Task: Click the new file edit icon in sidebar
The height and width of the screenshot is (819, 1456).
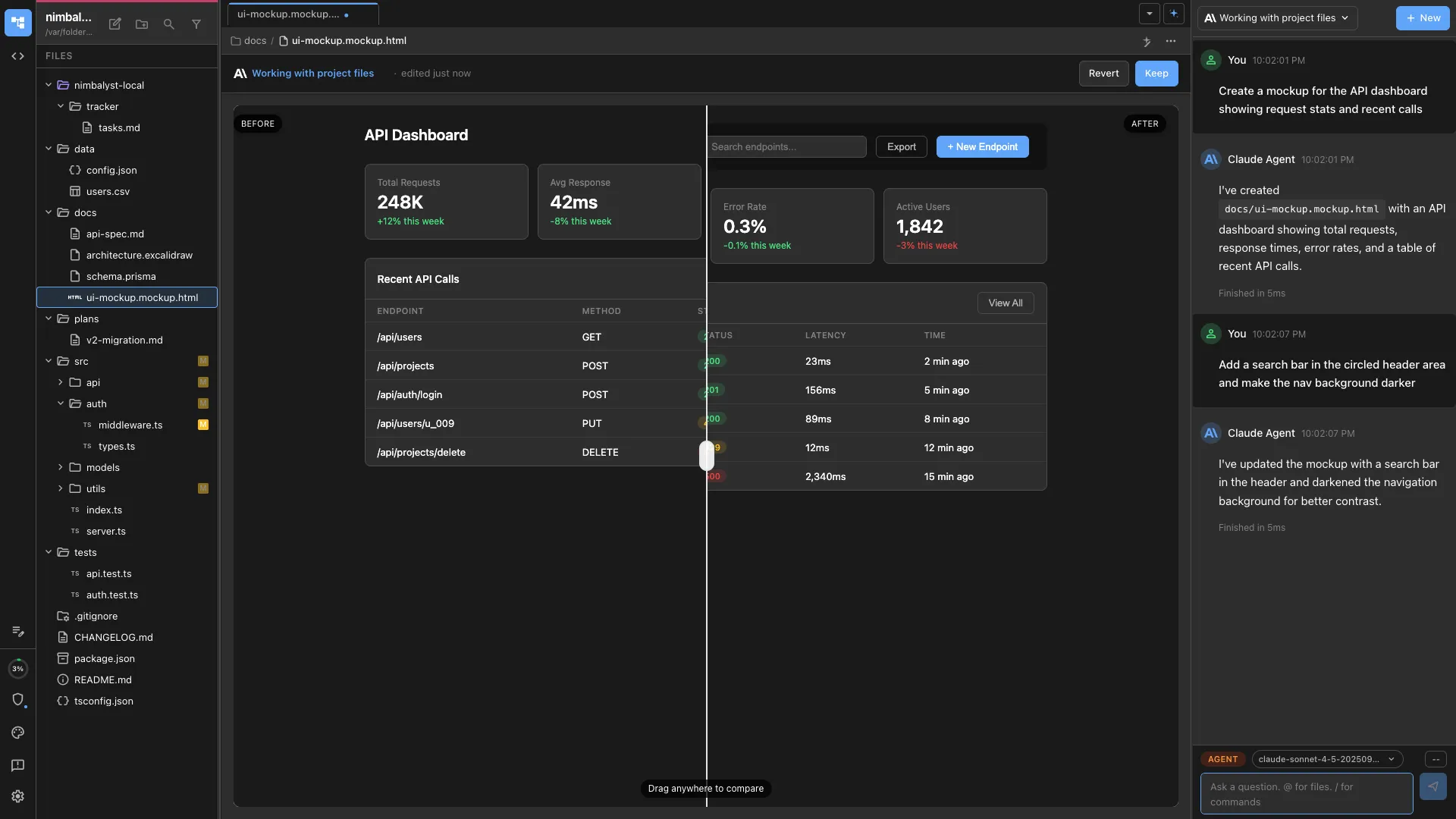Action: click(x=114, y=24)
